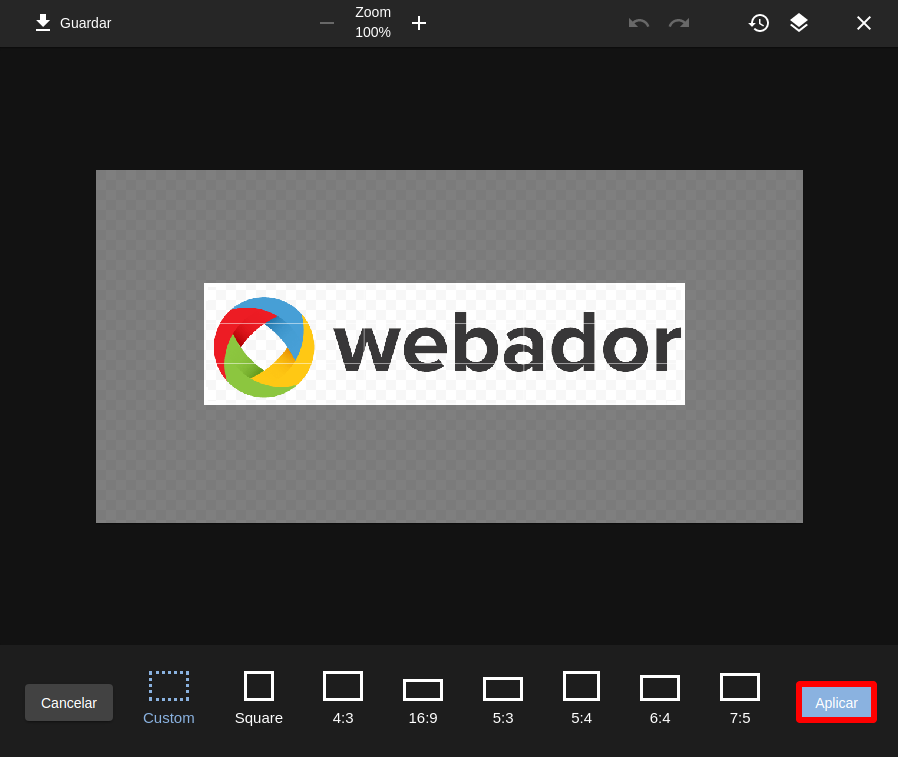Viewport: 898px width, 757px height.
Task: Apply the crop with Aplicar
Action: [x=836, y=703]
